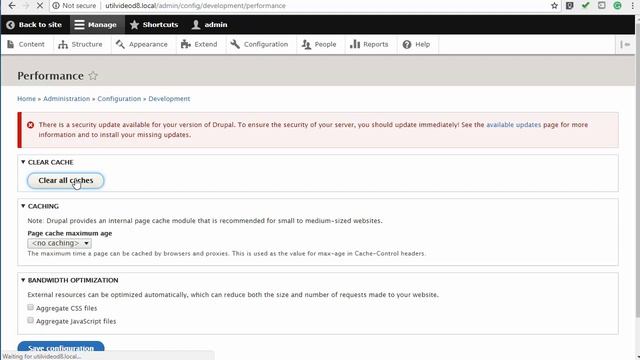
Task: Click the green checkmark extension icon
Action: pyautogui.click(x=586, y=6)
